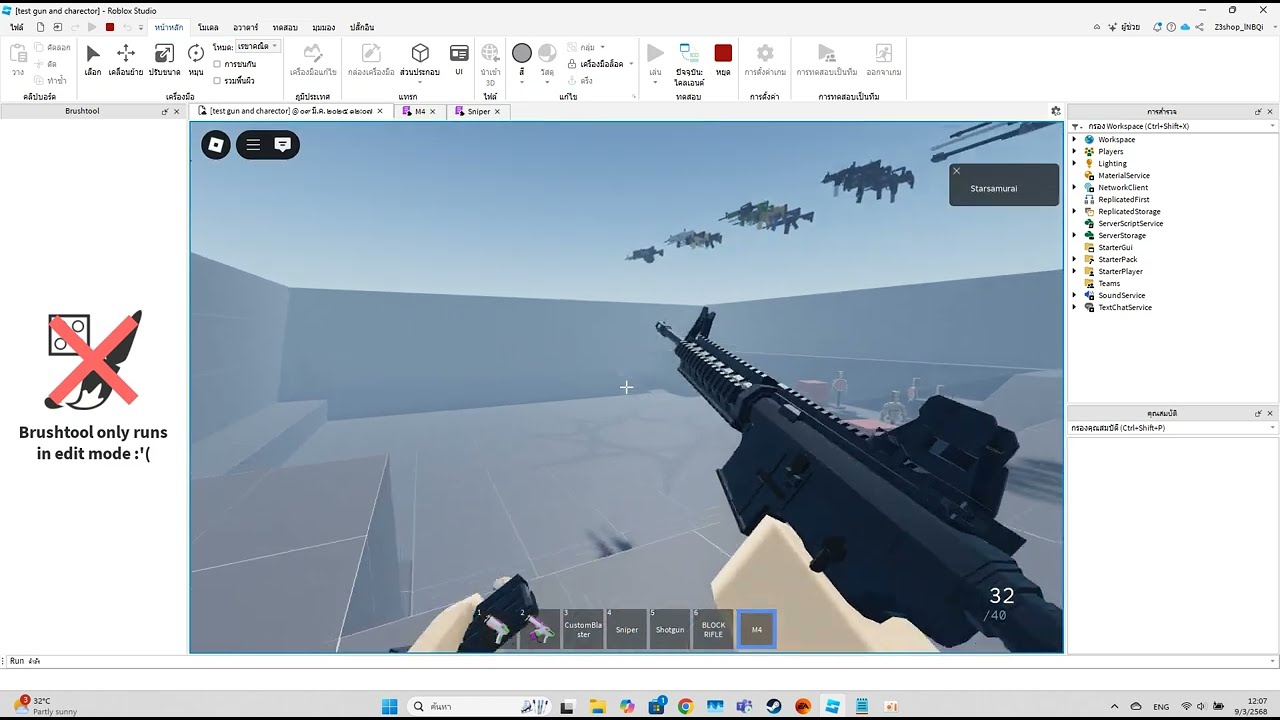Expand the ReplicatedStorage node
This screenshot has width=1280, height=720.
coord(1075,212)
